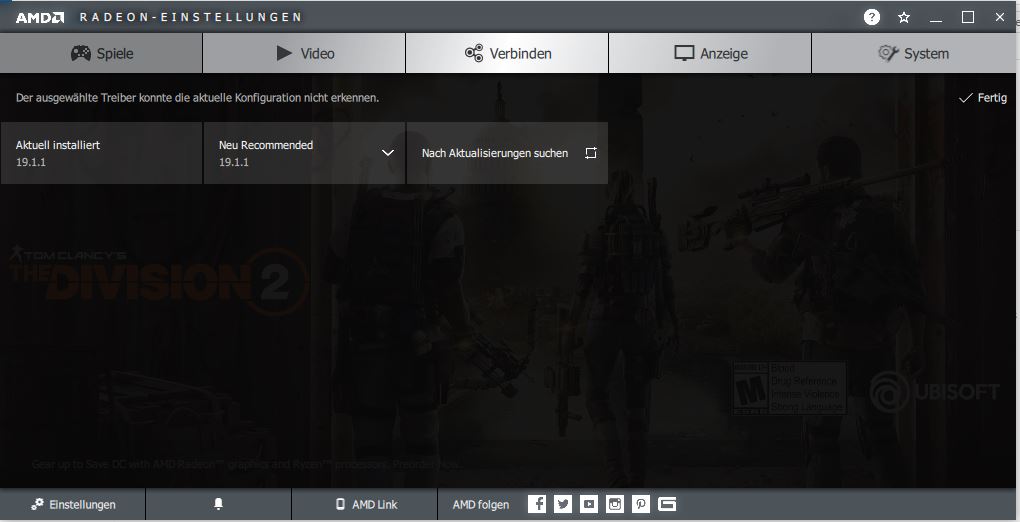1020x522 pixels.
Task: Click Nach Aktualisierungen suchen
Action: 507,153
